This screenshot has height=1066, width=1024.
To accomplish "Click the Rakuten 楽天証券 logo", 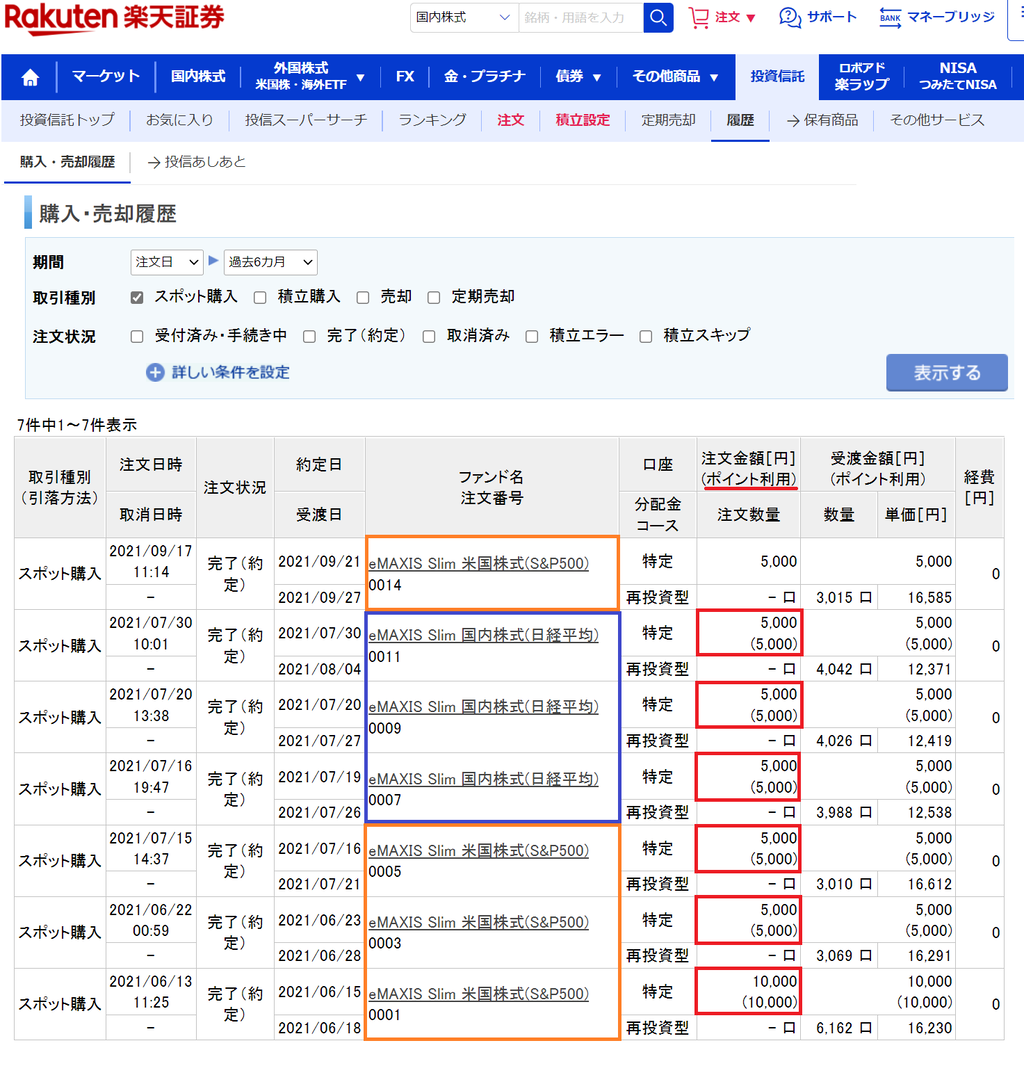I will coord(114,18).
